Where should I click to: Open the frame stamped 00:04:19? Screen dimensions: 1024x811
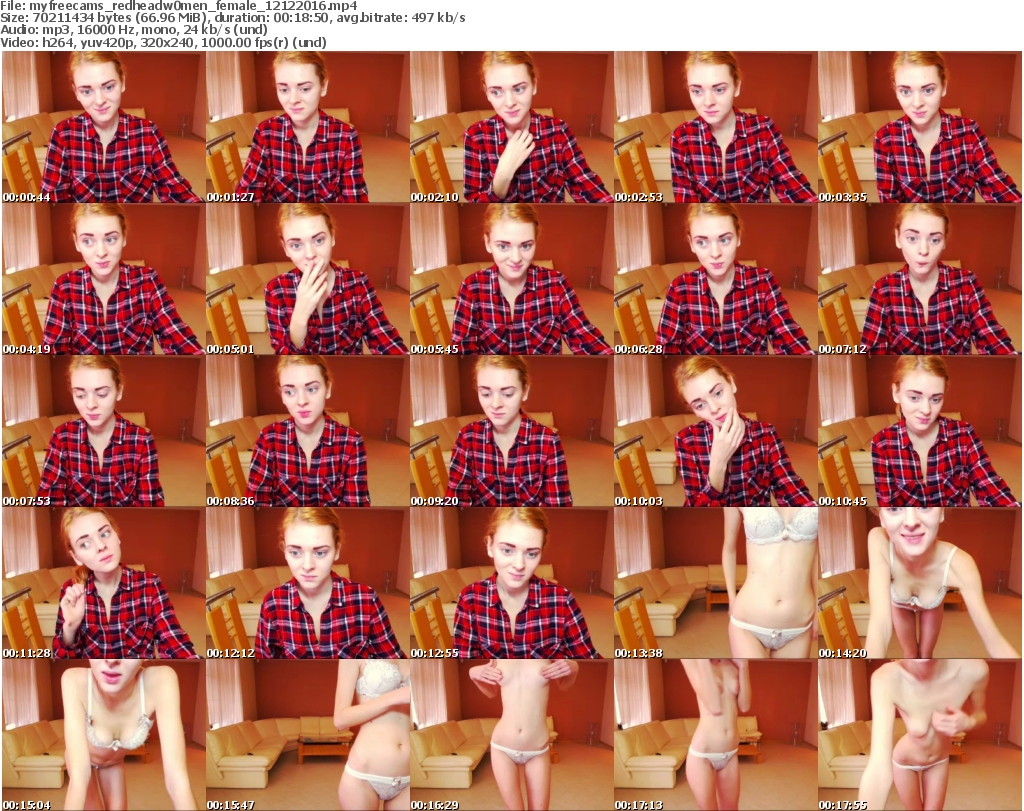(103, 279)
